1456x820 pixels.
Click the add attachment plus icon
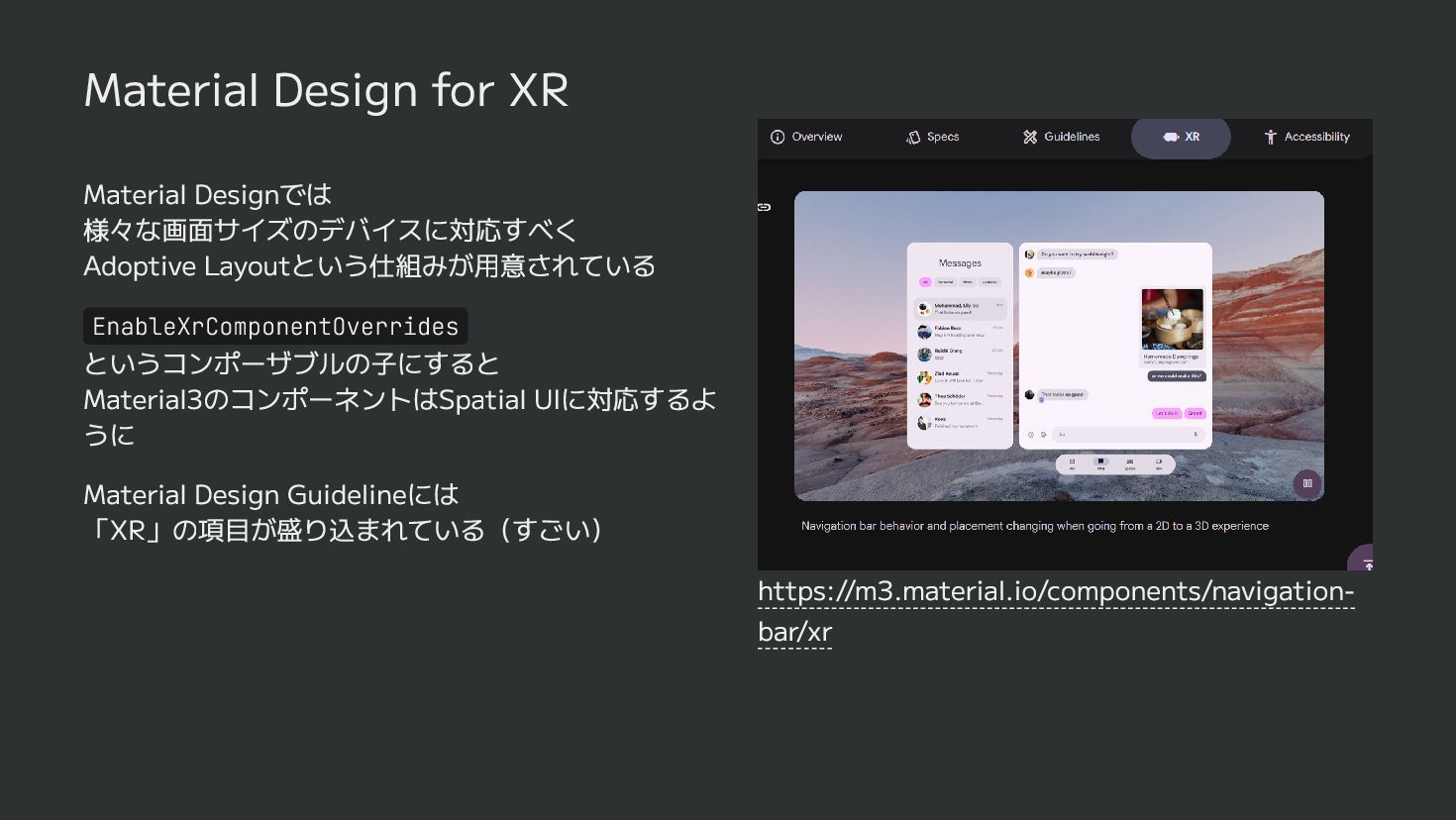coord(1031,434)
